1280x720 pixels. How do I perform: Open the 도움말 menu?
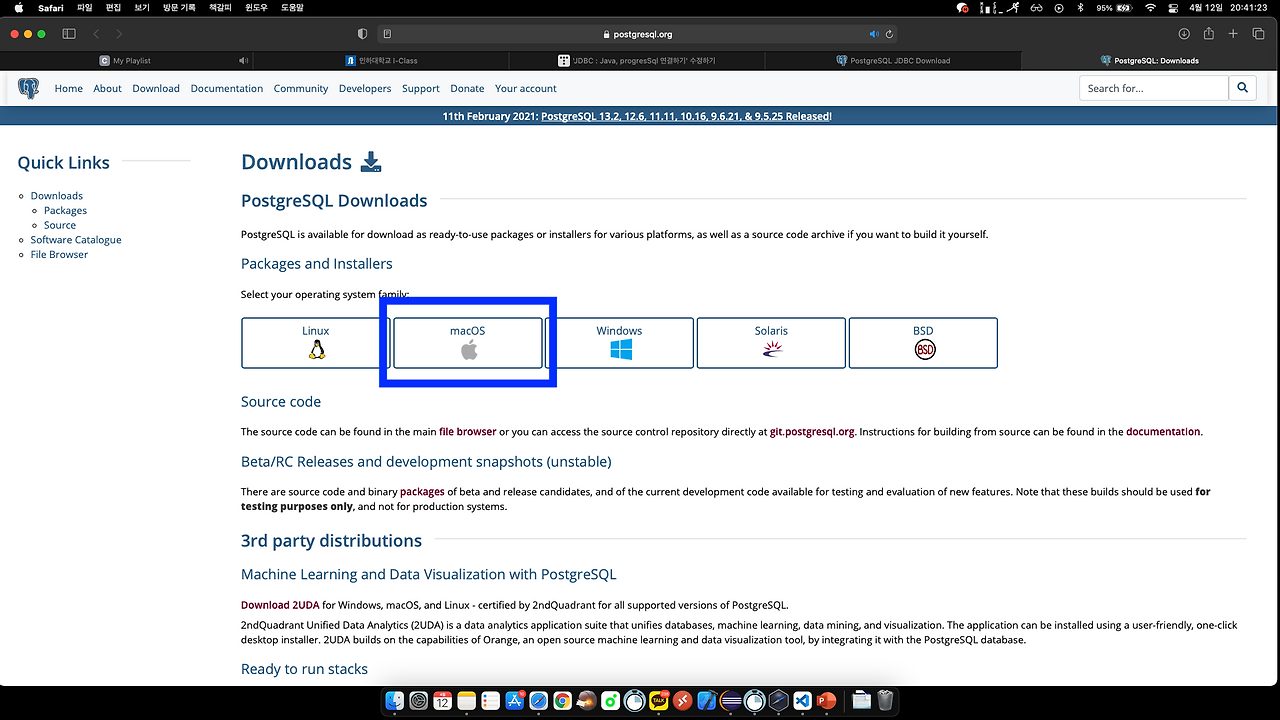(291, 7)
